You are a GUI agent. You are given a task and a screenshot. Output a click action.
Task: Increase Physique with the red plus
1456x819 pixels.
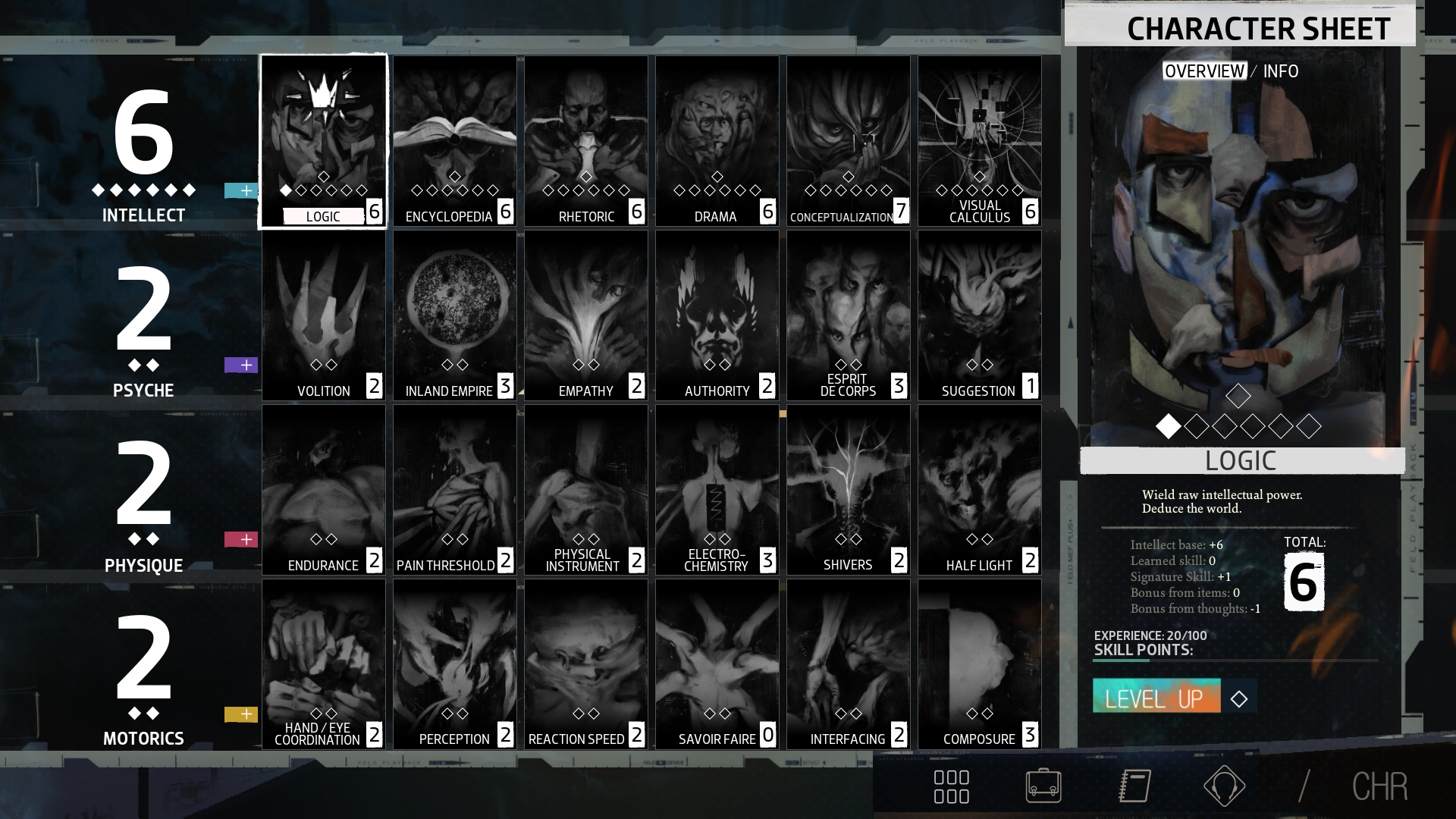coord(241,539)
